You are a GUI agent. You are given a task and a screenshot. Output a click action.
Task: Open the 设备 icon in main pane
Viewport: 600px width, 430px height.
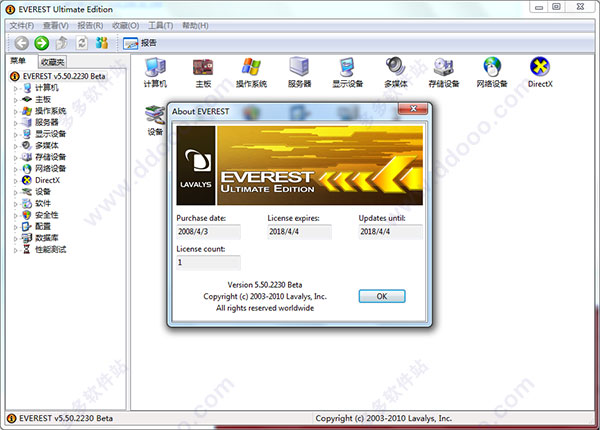click(155, 120)
